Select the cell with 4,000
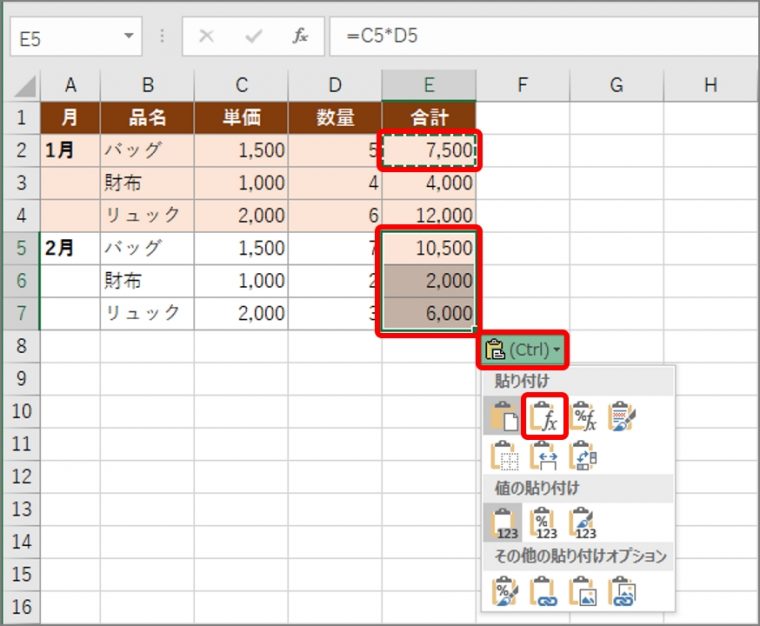760x626 pixels. coord(429,183)
